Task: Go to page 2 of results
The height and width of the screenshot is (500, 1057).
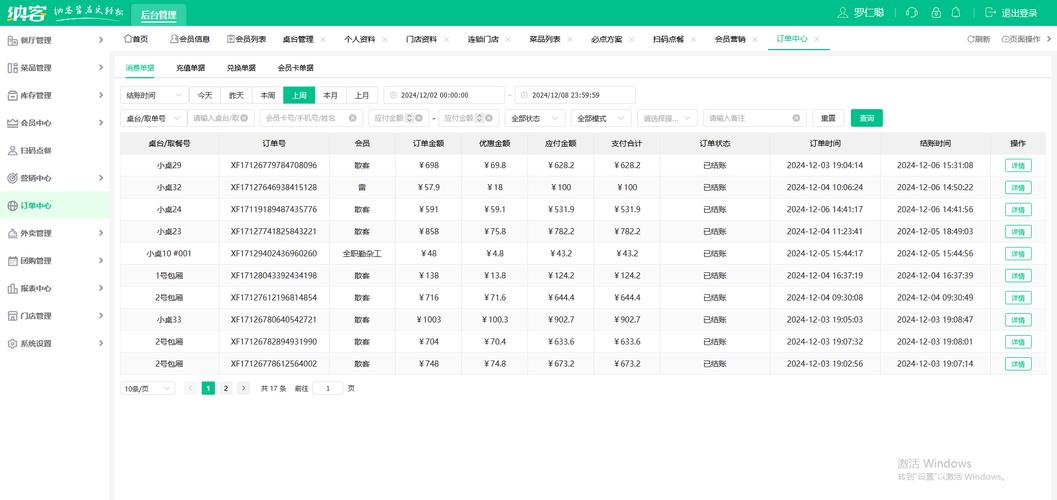Action: pyautogui.click(x=226, y=388)
